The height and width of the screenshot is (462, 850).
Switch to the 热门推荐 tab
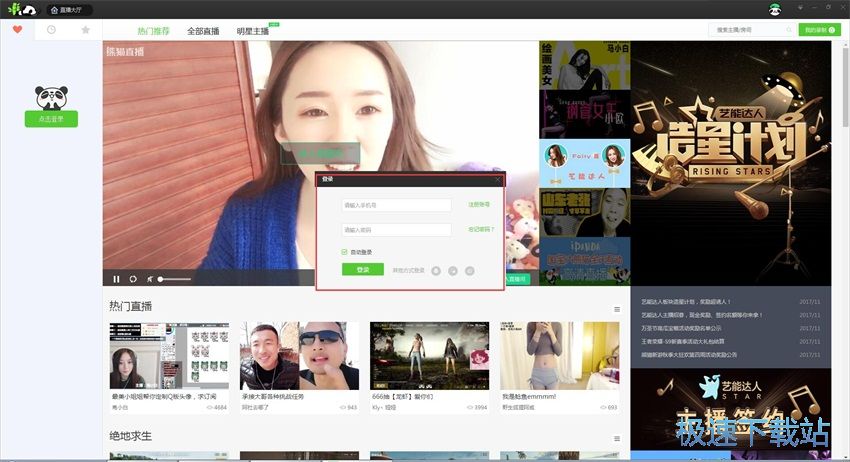coord(153,31)
